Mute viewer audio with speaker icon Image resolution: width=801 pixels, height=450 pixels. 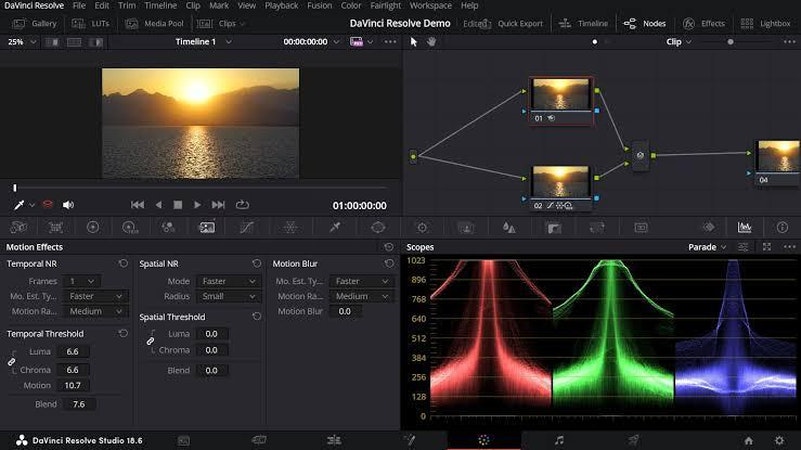point(68,205)
